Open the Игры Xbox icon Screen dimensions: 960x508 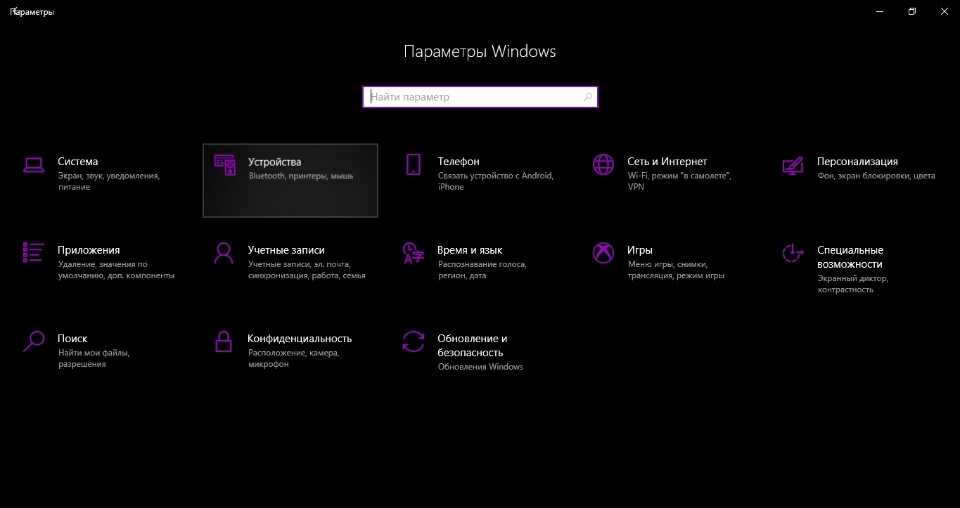(x=603, y=253)
